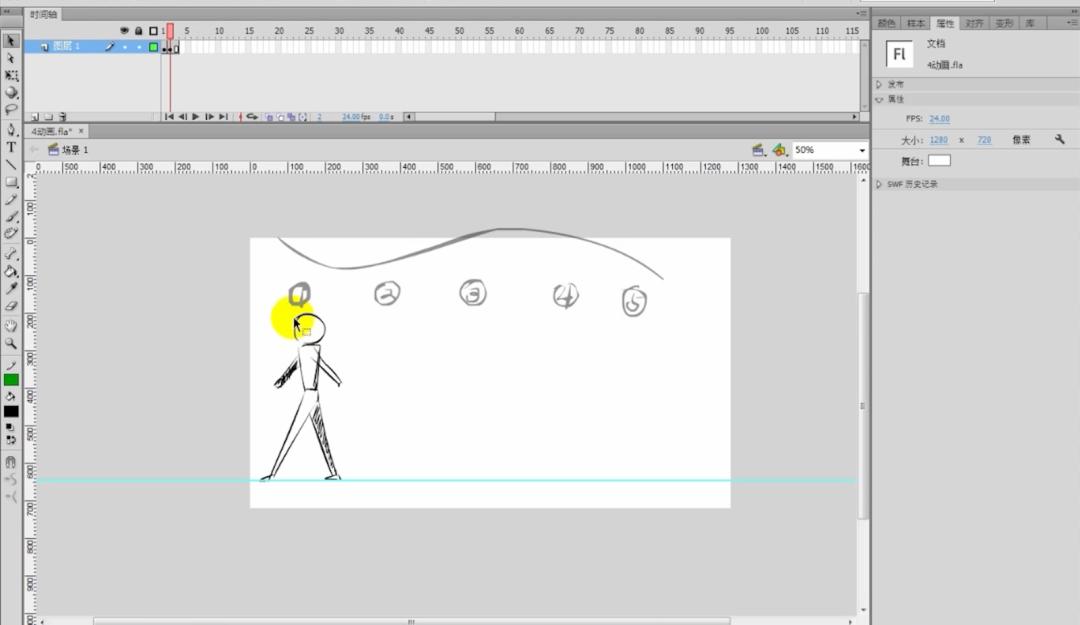Enable onion skin in the timeline controls
1080x625 pixels.
coord(270,117)
